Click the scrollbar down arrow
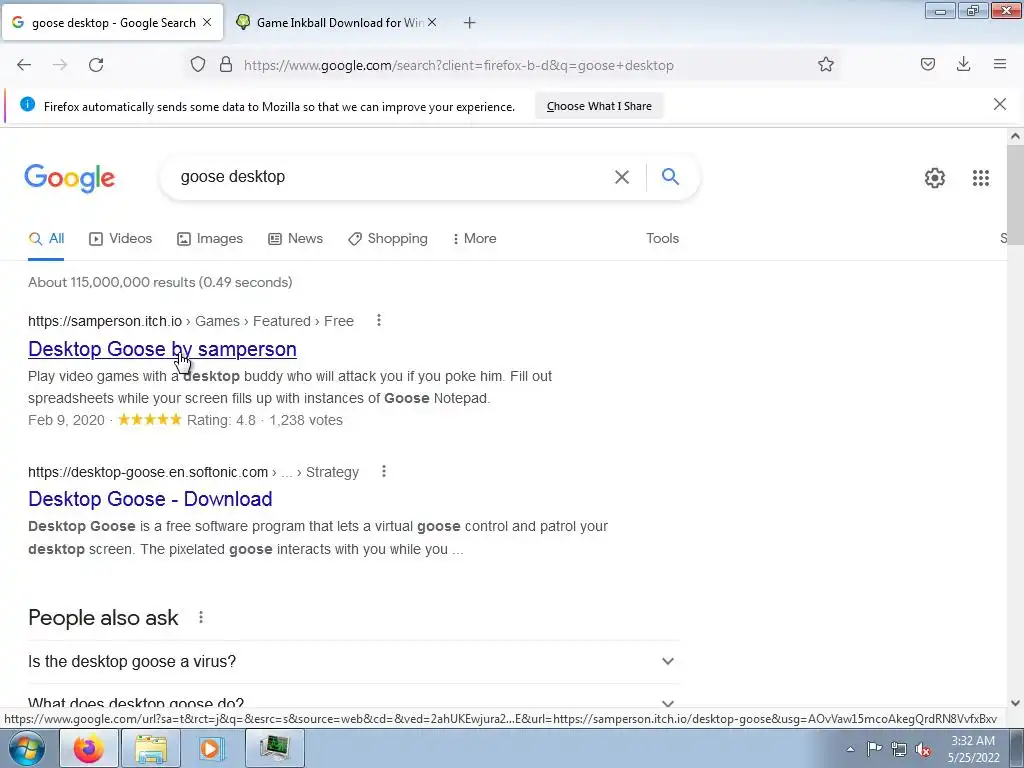 tap(1015, 703)
